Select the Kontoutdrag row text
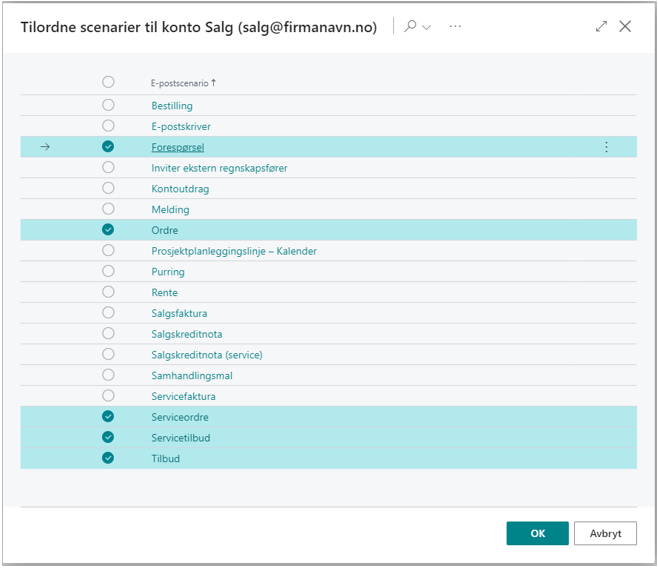The image size is (658, 568). click(x=180, y=188)
